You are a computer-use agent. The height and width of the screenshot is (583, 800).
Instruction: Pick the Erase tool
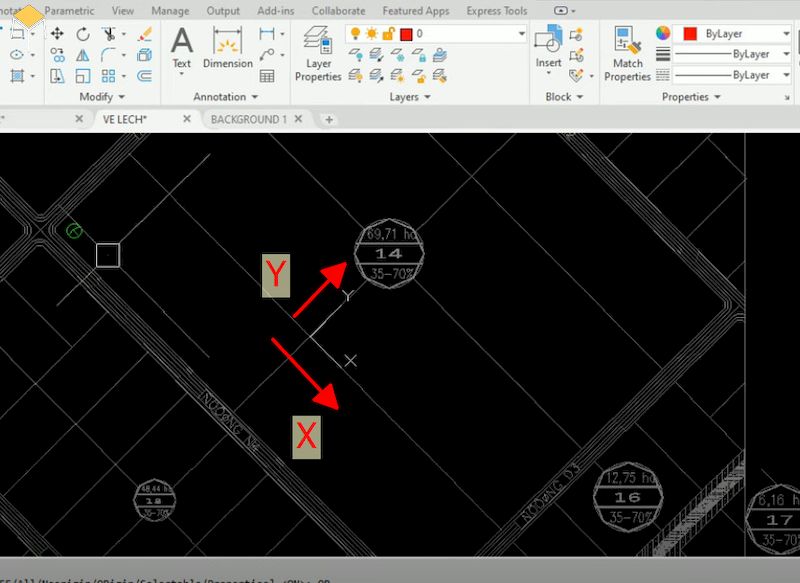click(145, 34)
